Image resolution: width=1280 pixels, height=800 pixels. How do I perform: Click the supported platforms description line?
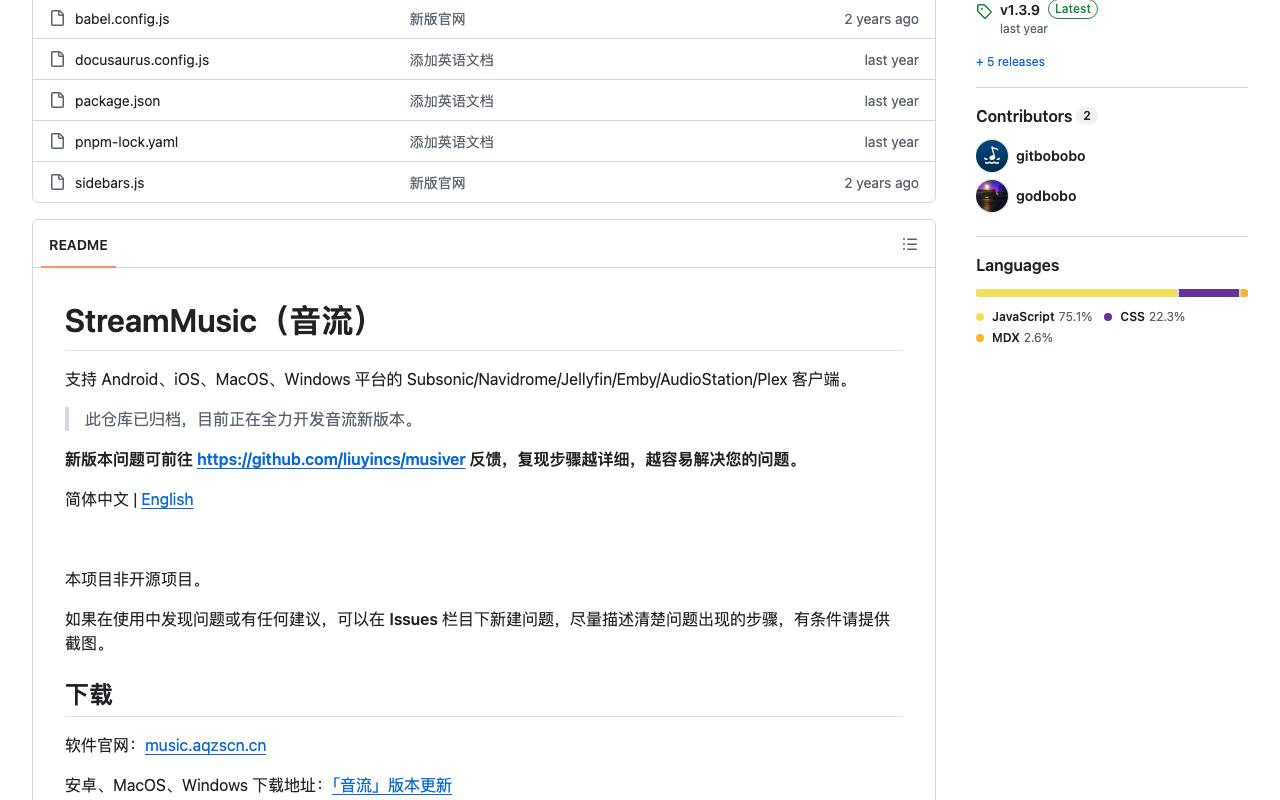461,380
